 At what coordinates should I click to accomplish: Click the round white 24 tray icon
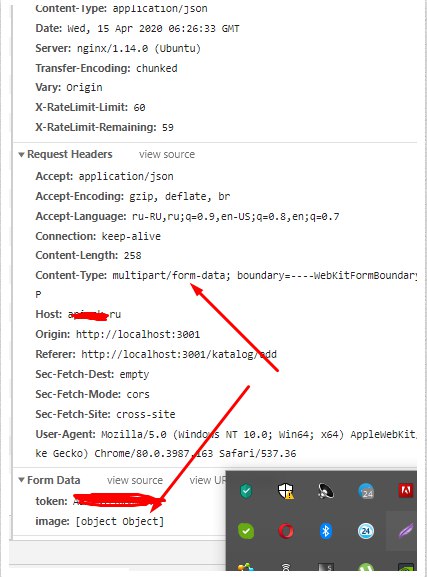point(366,531)
